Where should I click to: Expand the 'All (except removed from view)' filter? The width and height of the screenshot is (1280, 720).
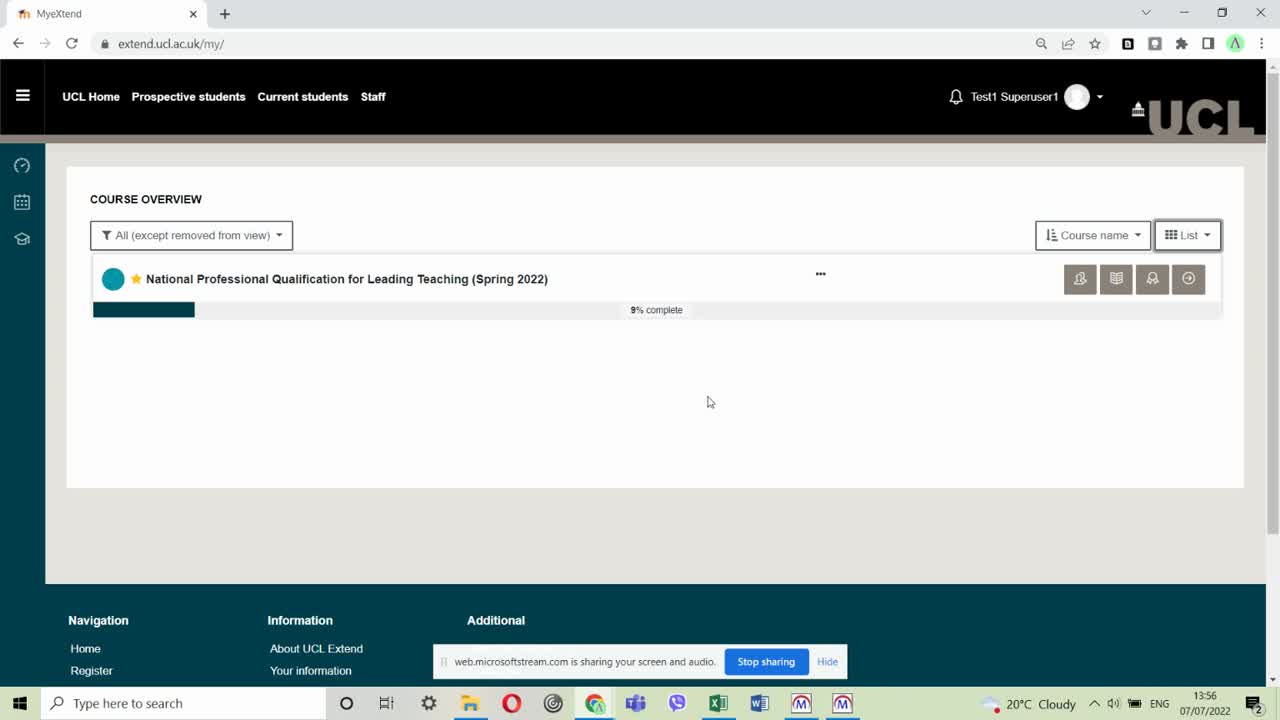point(191,235)
